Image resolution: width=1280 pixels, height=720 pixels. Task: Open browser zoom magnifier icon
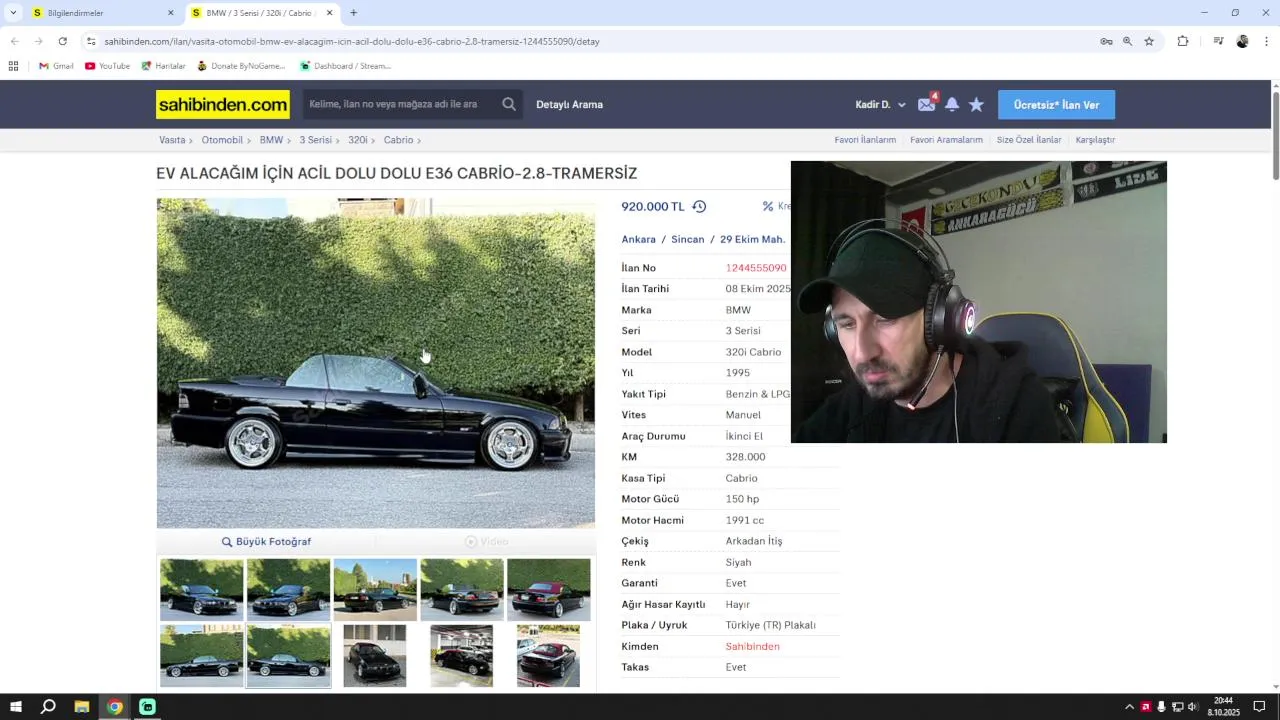click(1127, 41)
